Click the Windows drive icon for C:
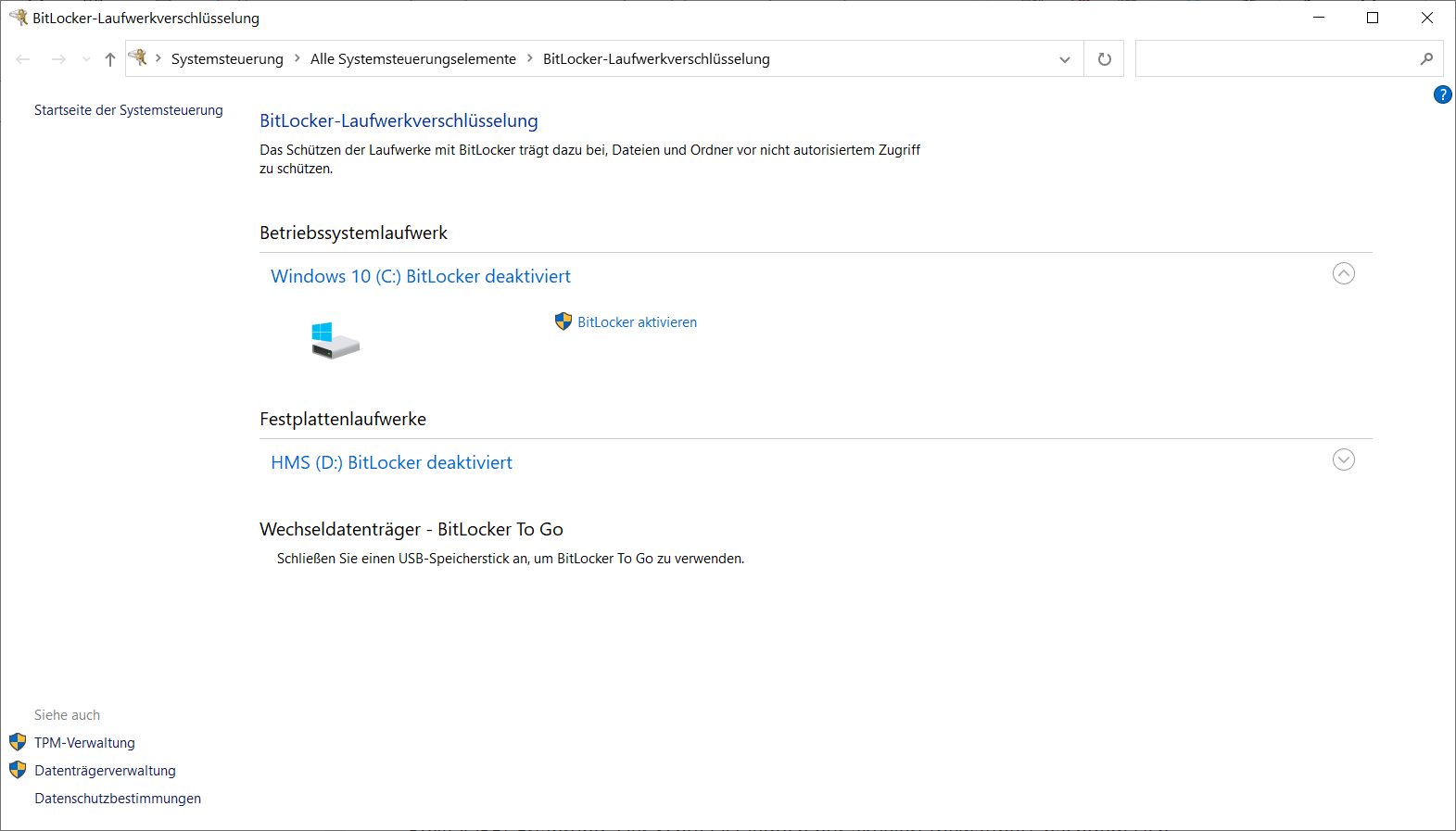This screenshot has height=831, width=1456. pyautogui.click(x=335, y=341)
